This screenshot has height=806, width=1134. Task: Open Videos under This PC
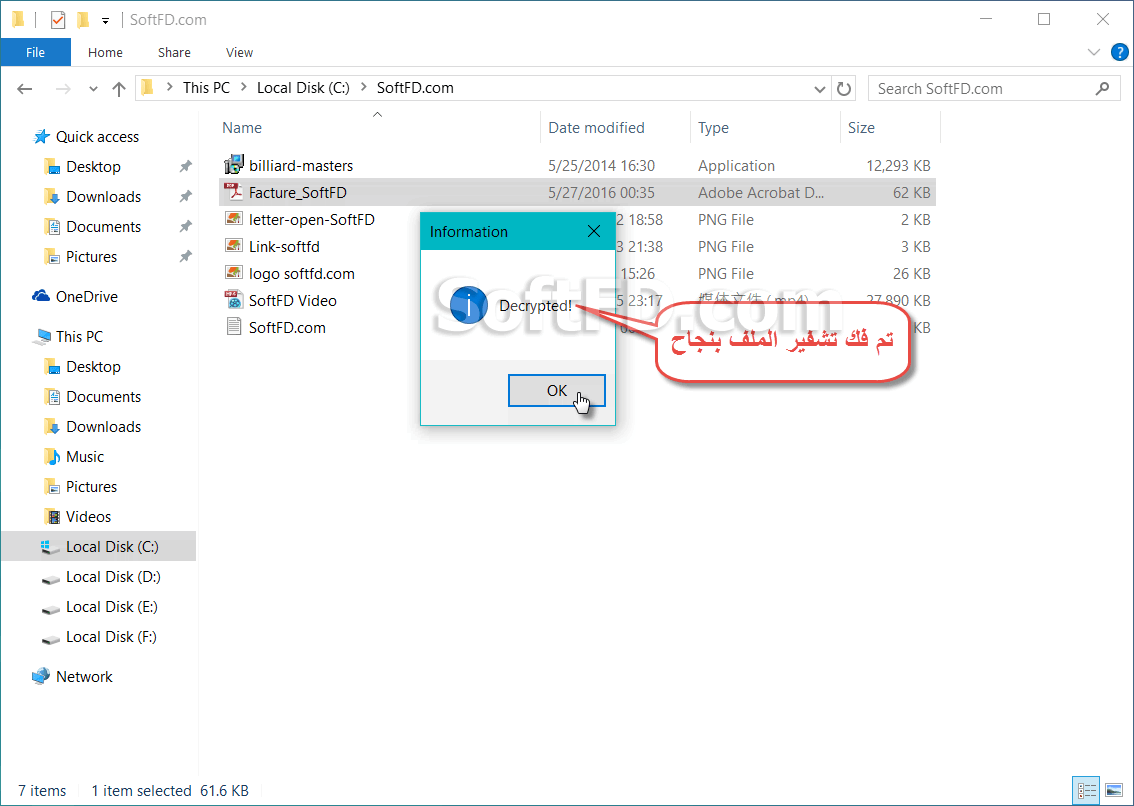pos(88,517)
